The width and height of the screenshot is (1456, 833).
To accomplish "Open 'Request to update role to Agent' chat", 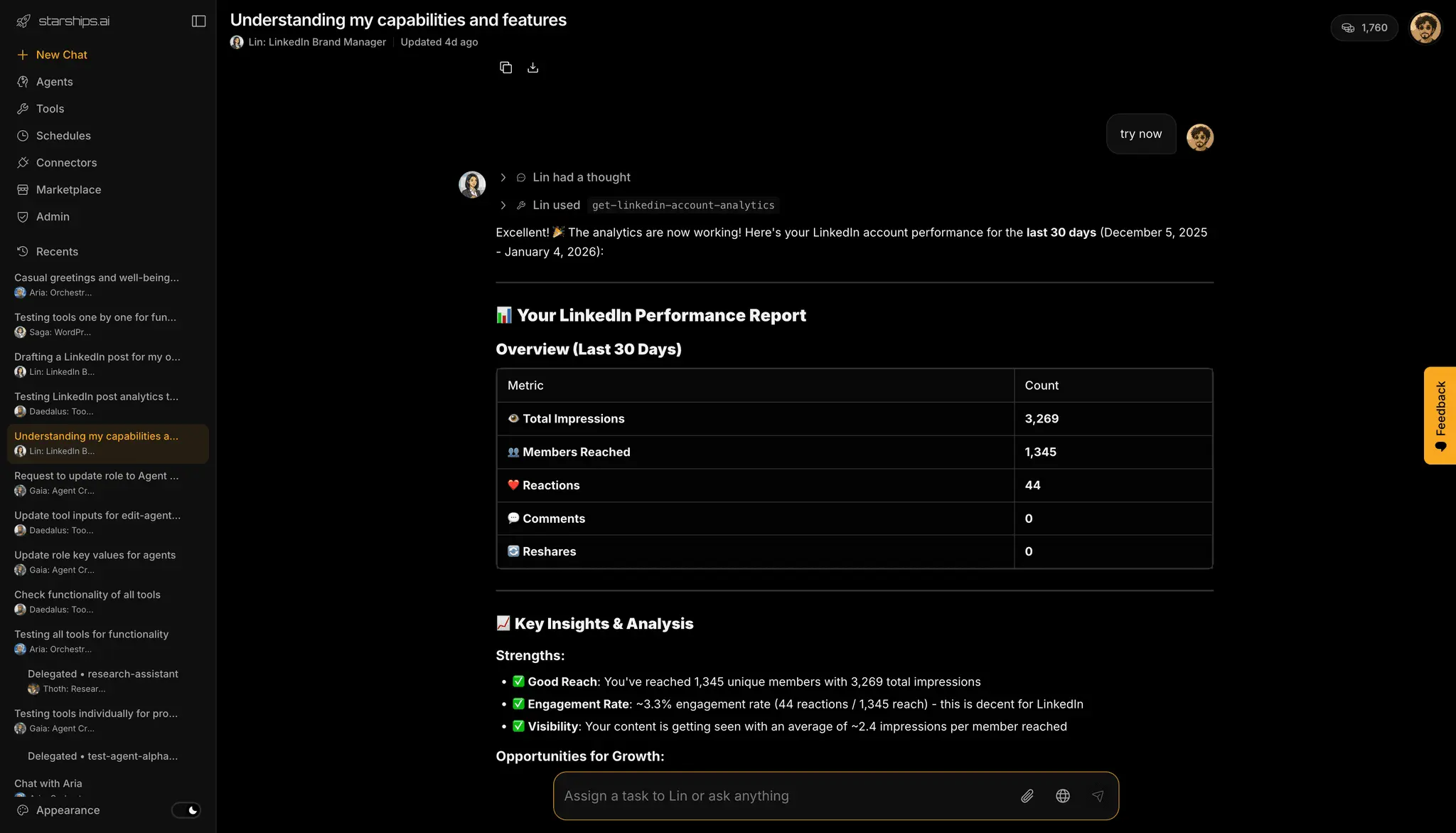I will (x=107, y=482).
